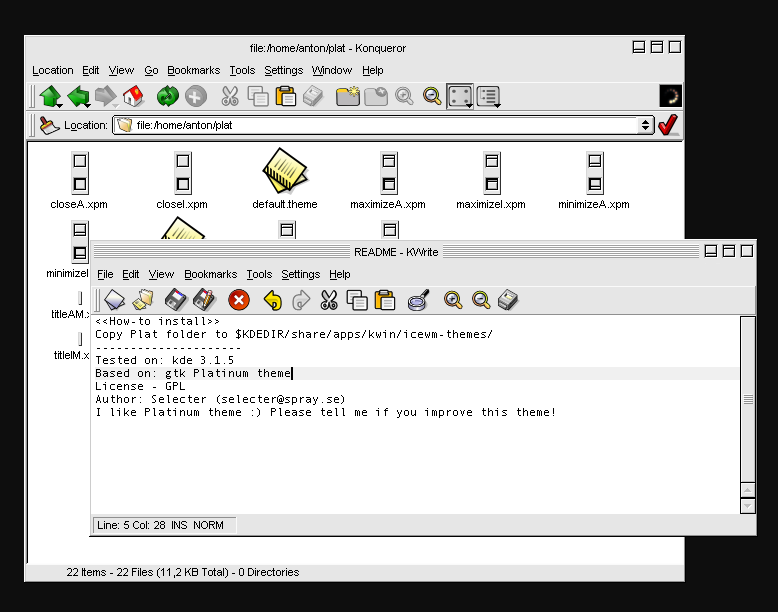Click Undo yellow arrow in KWrite

pyautogui.click(x=273, y=300)
